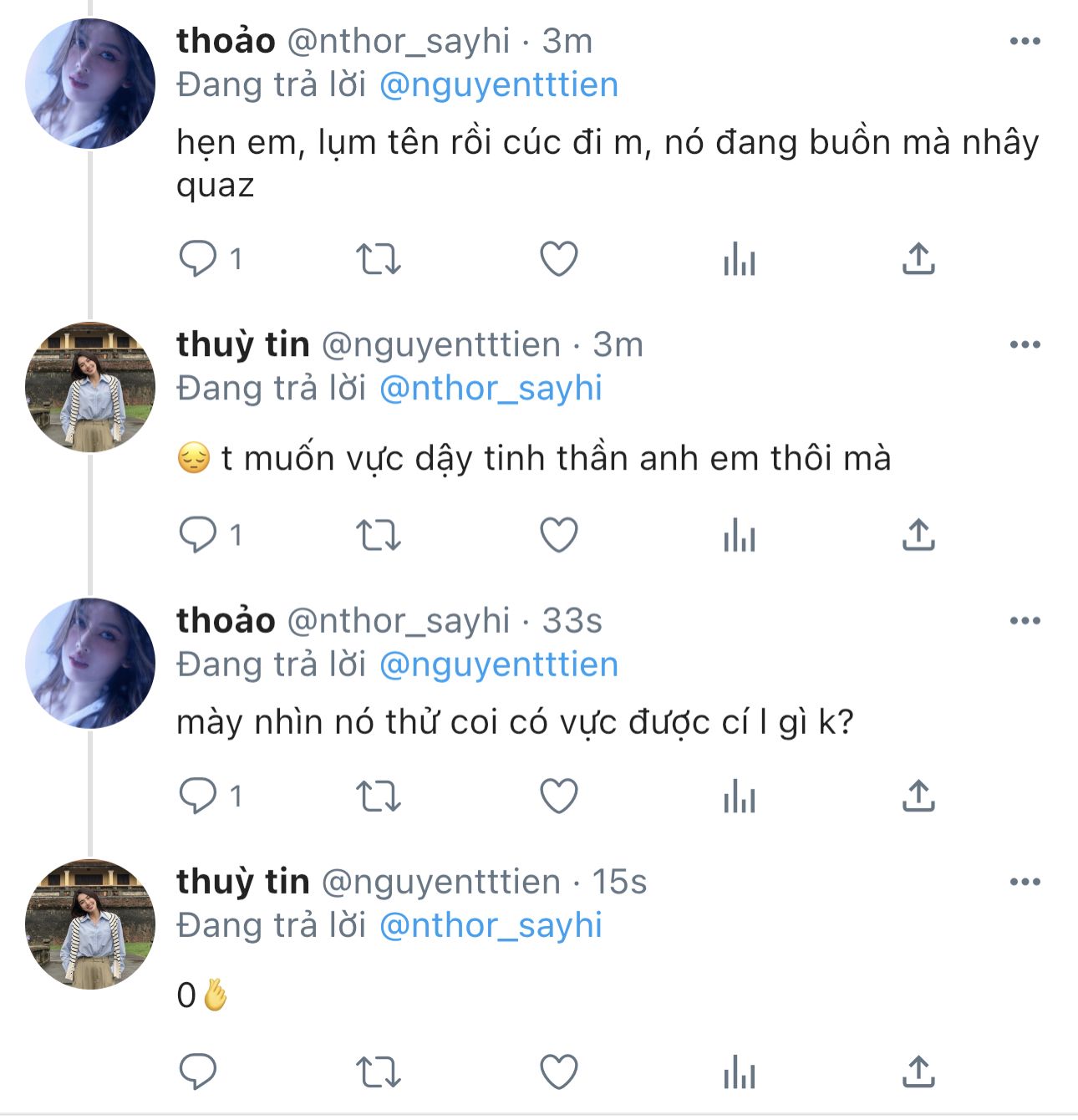Reply to thuỳ tin's latest 15s tweet

pyautogui.click(x=198, y=1072)
